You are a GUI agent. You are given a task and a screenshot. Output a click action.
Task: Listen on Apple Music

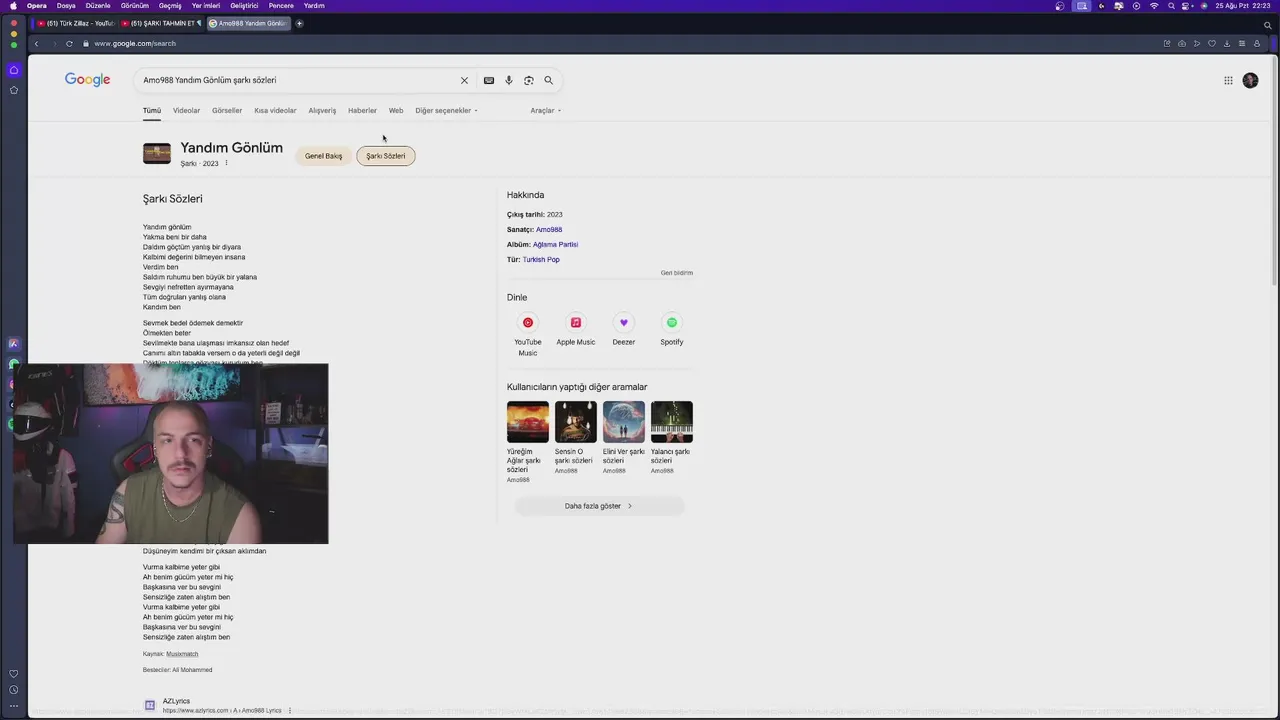[x=576, y=331]
